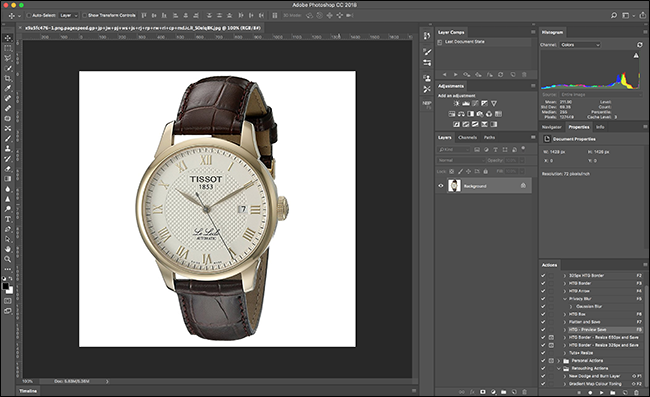Screen dimensions: 650x397
Task: Open the Histogram Channel dropdown
Action: click(580, 45)
